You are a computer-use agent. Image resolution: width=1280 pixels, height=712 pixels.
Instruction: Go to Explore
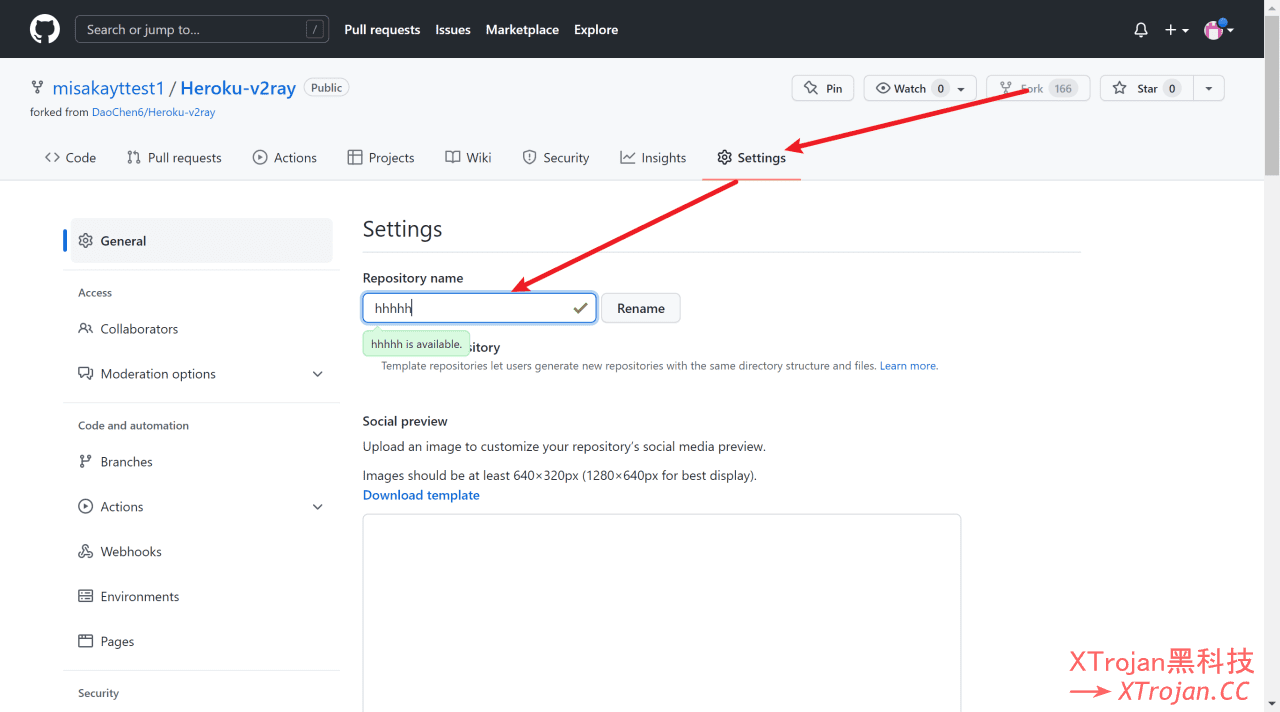(x=596, y=30)
